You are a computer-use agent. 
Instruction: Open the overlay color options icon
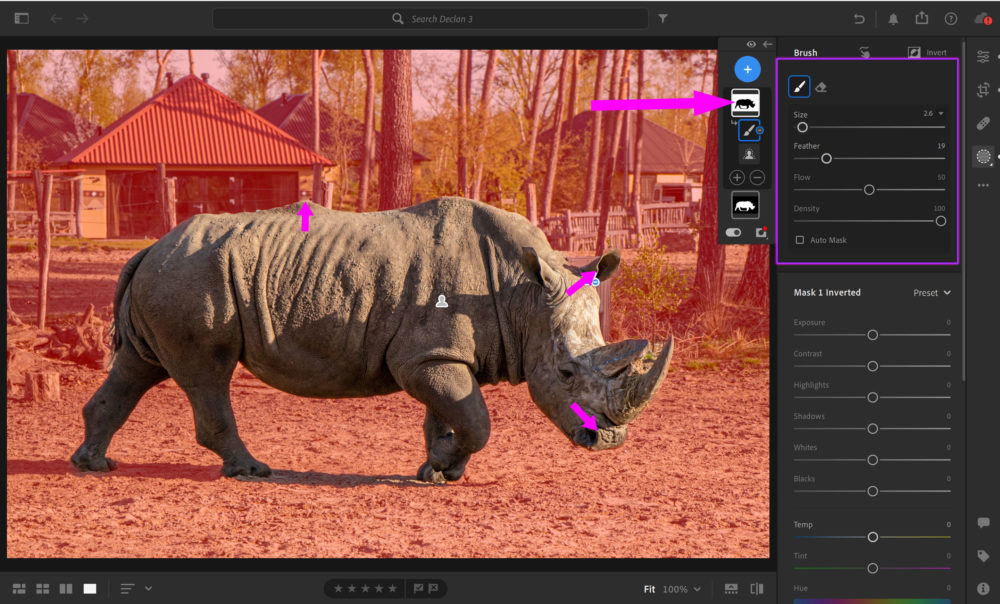(x=761, y=232)
